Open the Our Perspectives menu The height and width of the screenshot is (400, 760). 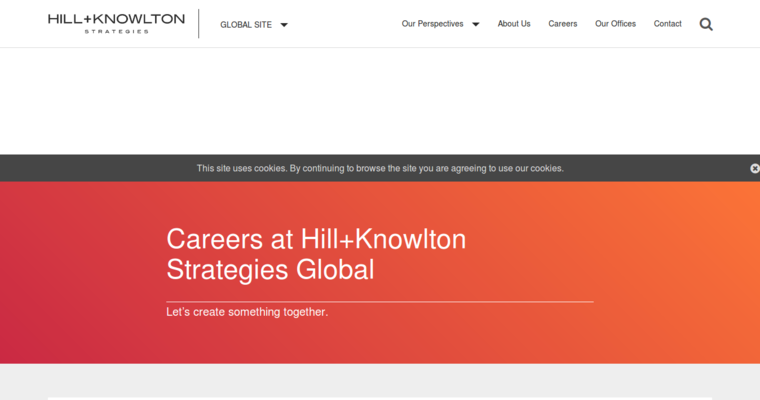click(x=440, y=24)
